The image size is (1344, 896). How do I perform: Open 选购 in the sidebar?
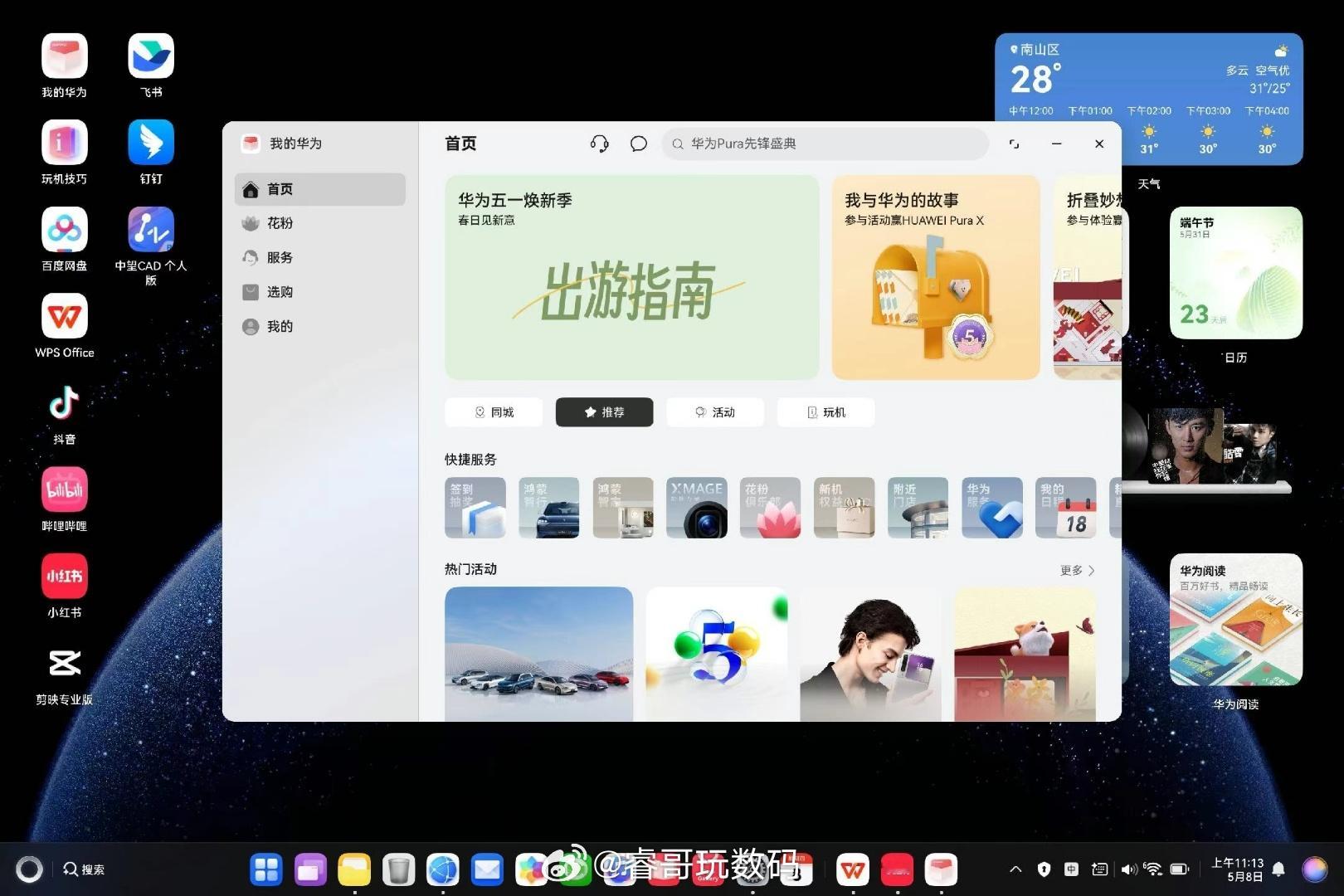(320, 292)
